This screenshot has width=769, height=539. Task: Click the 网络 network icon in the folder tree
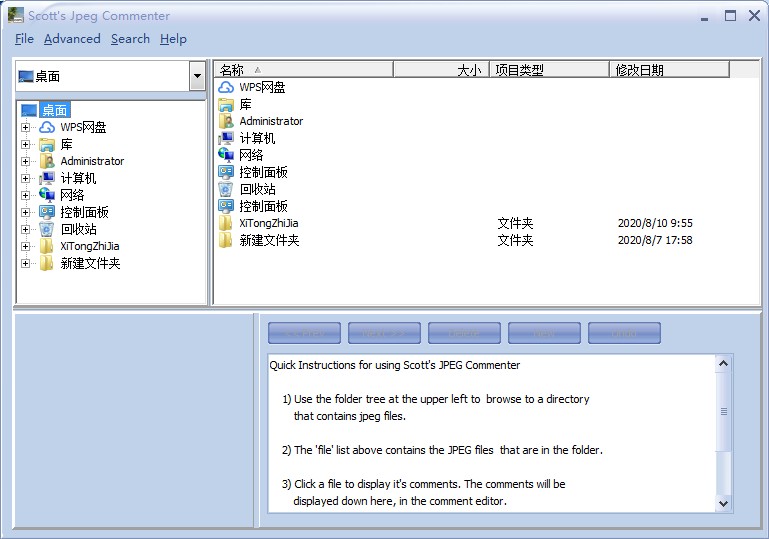coord(47,195)
